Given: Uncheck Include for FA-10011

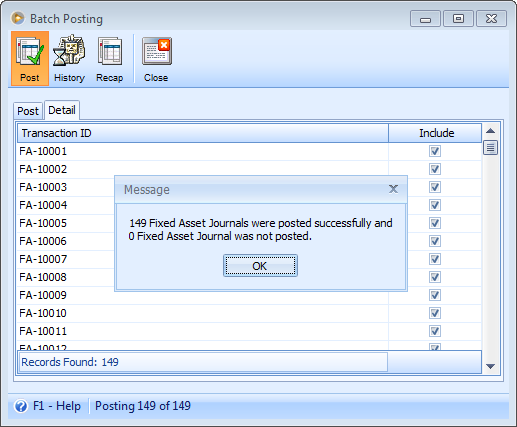Looking at the screenshot, I should coord(435,331).
